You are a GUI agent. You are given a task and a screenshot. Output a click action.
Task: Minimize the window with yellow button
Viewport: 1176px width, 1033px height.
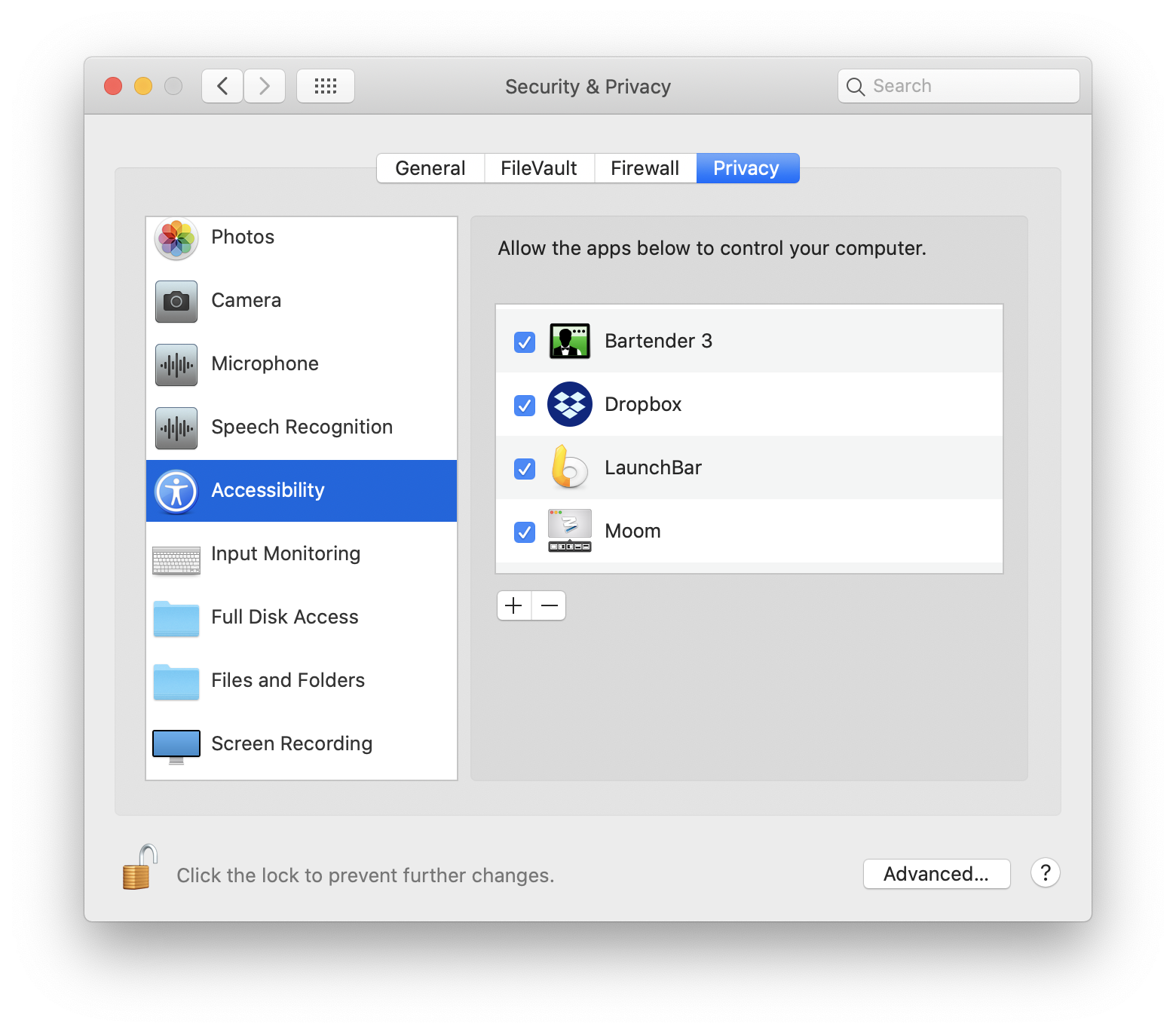(143, 86)
